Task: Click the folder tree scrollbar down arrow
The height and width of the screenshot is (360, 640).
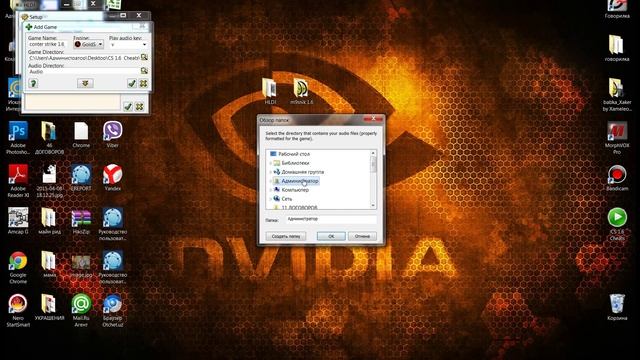Action: tap(373, 205)
